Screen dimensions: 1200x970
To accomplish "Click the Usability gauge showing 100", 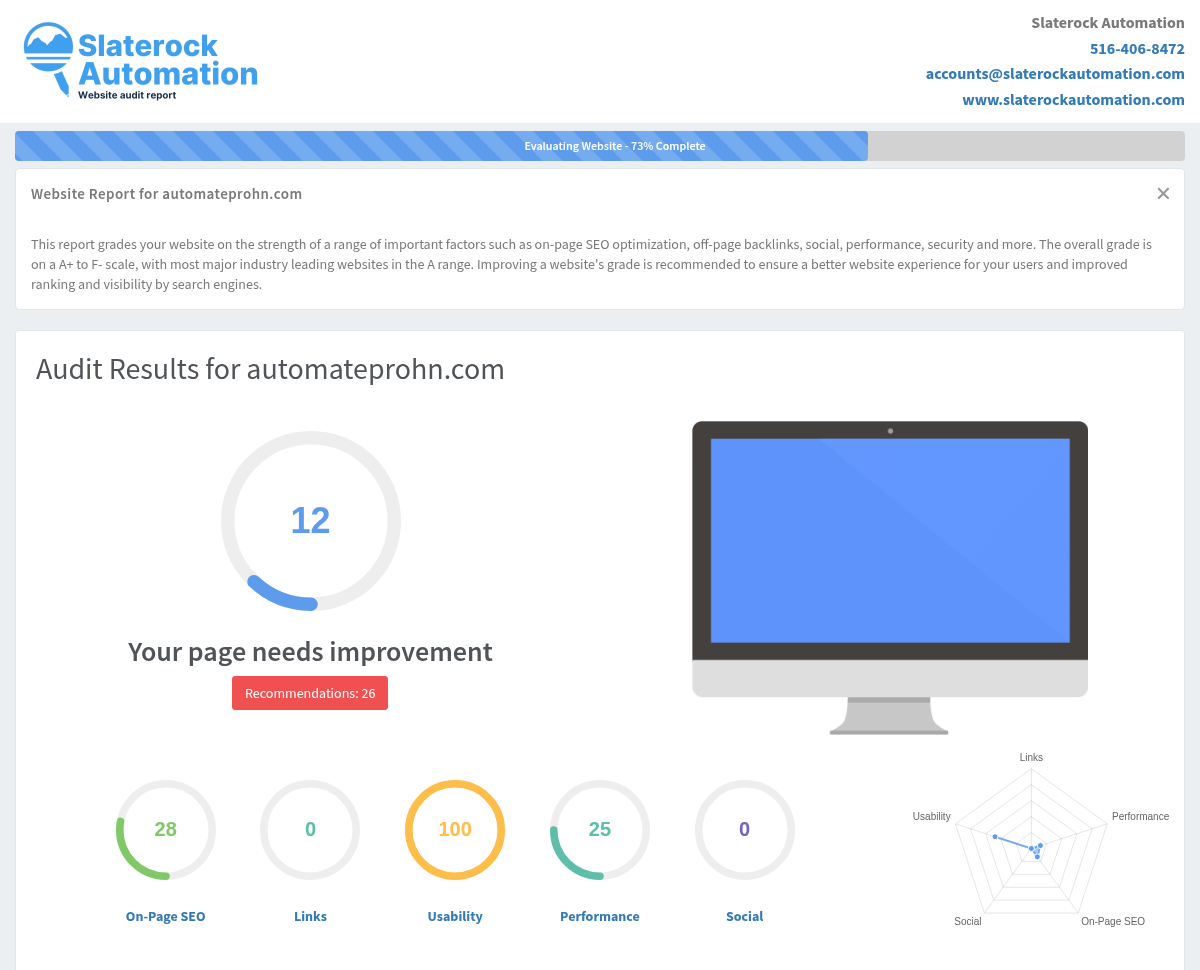I will [455, 830].
